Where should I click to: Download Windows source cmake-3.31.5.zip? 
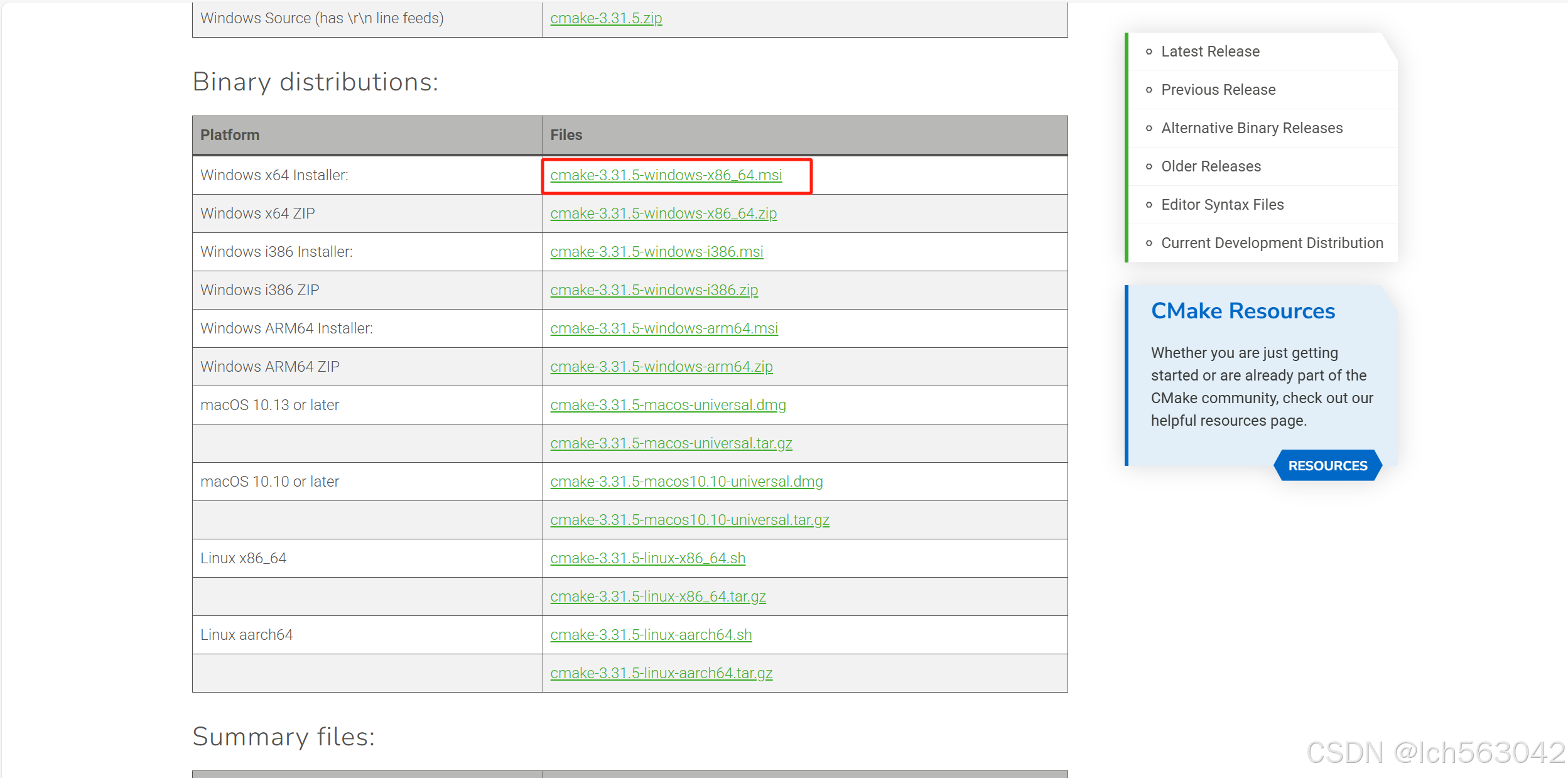click(606, 18)
